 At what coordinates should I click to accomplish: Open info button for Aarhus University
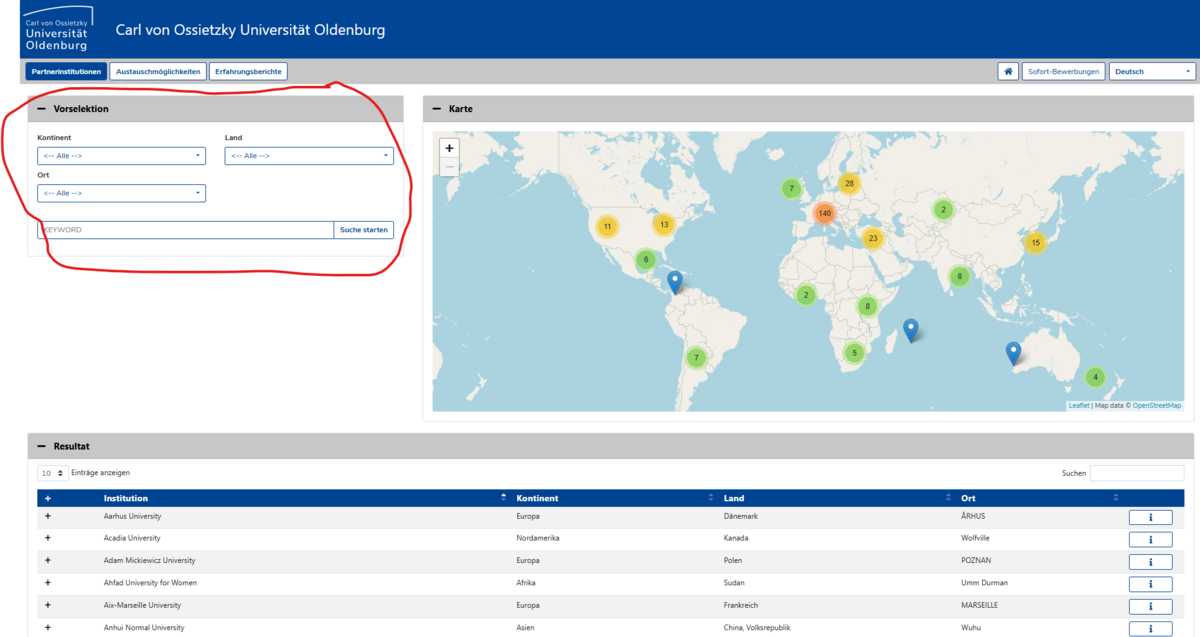tap(1150, 518)
